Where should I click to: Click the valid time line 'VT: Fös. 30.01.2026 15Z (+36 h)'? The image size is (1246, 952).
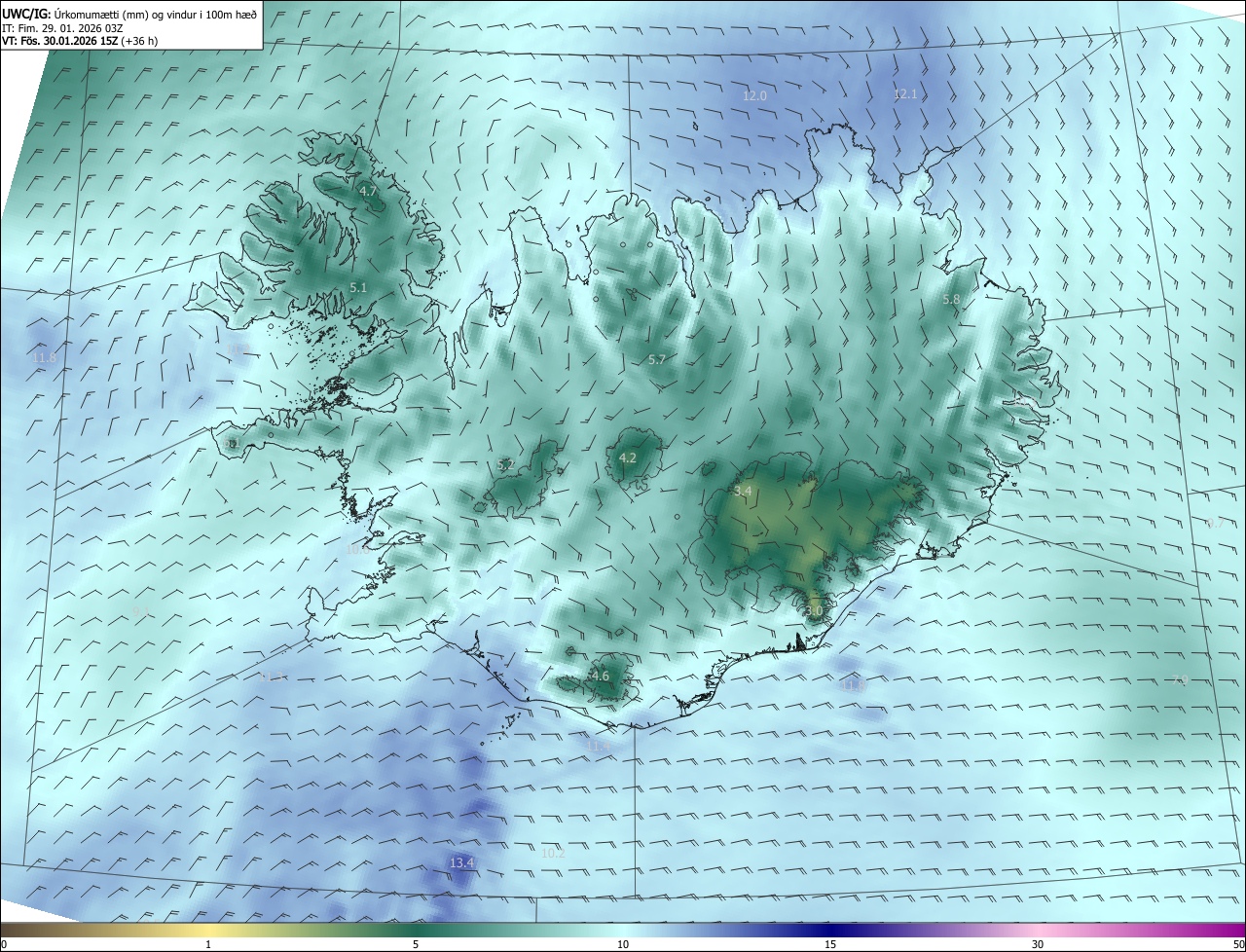click(79, 42)
